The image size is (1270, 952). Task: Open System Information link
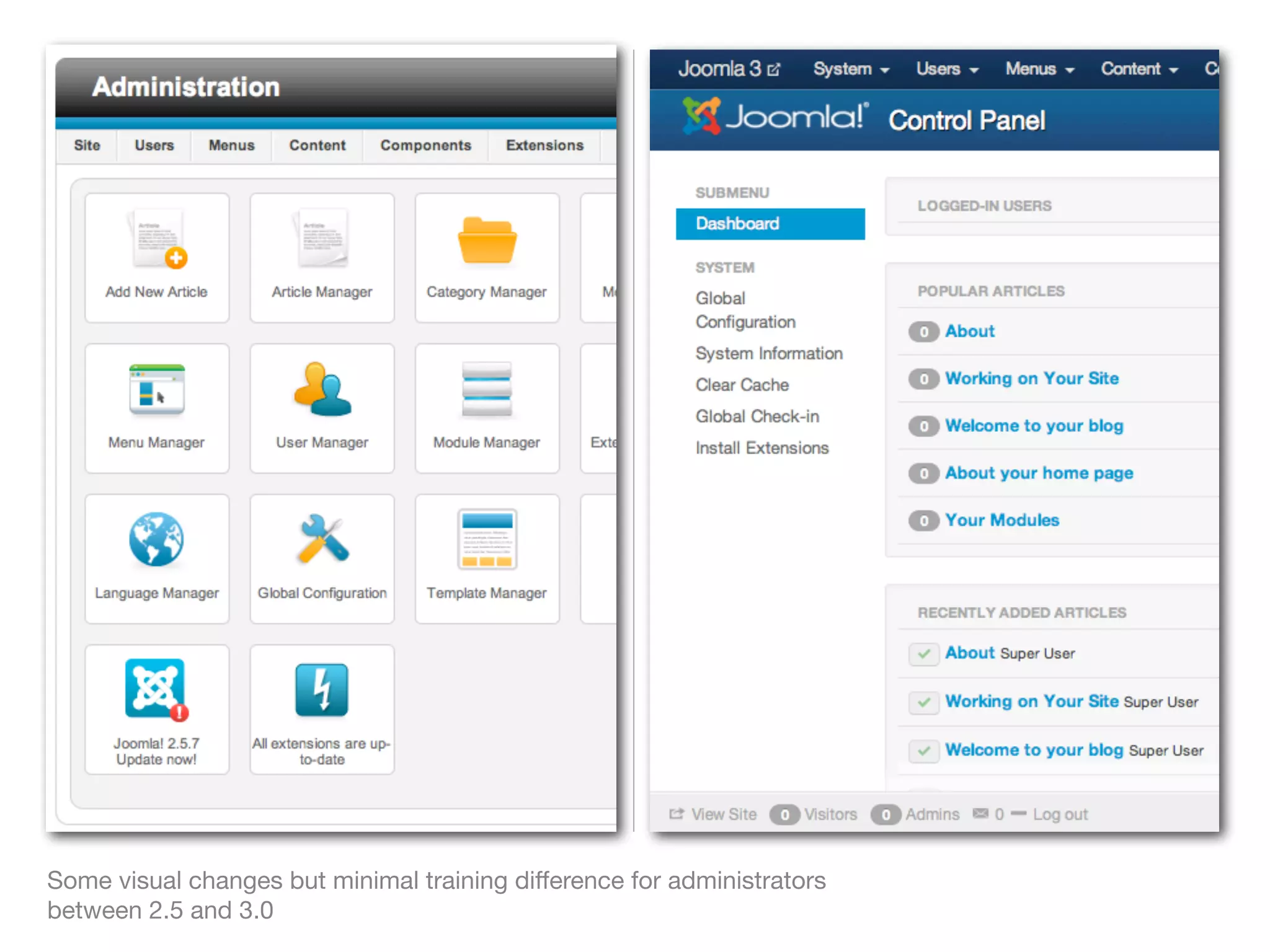(769, 353)
